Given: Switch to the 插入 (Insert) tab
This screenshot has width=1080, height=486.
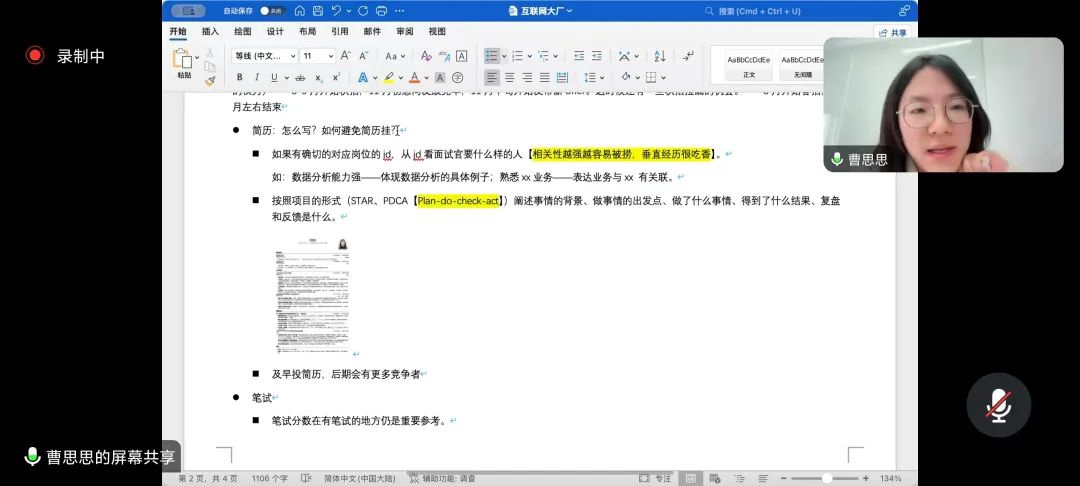Looking at the screenshot, I should (210, 32).
